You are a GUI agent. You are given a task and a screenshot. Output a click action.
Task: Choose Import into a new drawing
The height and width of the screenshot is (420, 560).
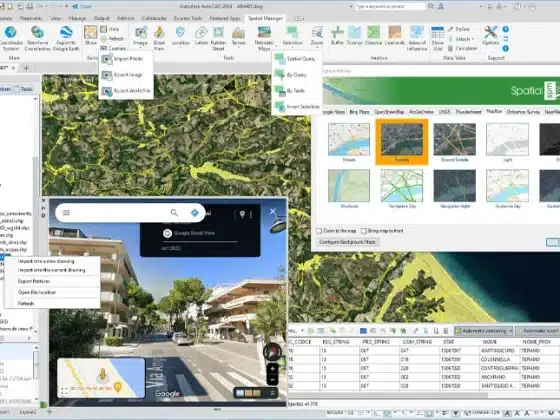(46, 261)
